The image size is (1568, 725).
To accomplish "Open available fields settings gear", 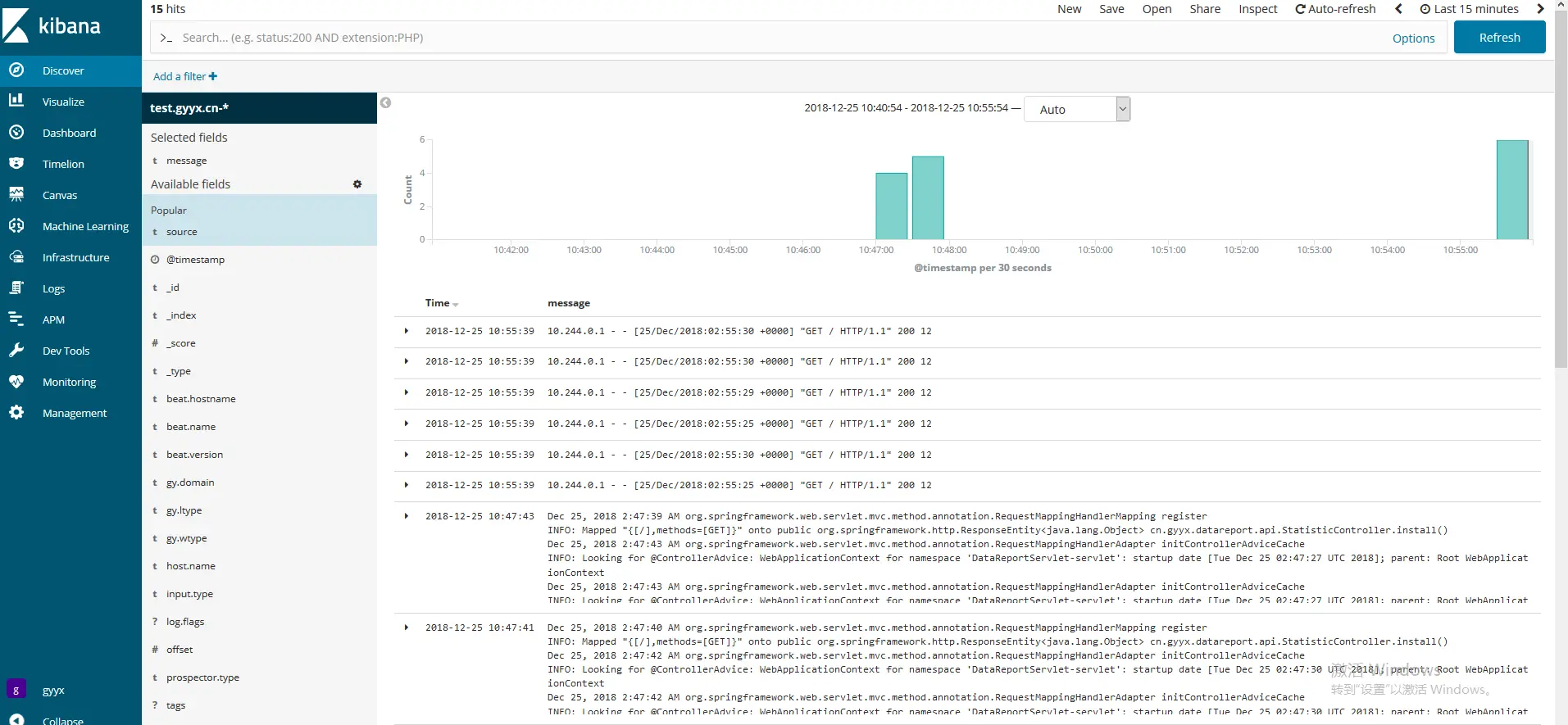I will click(357, 184).
